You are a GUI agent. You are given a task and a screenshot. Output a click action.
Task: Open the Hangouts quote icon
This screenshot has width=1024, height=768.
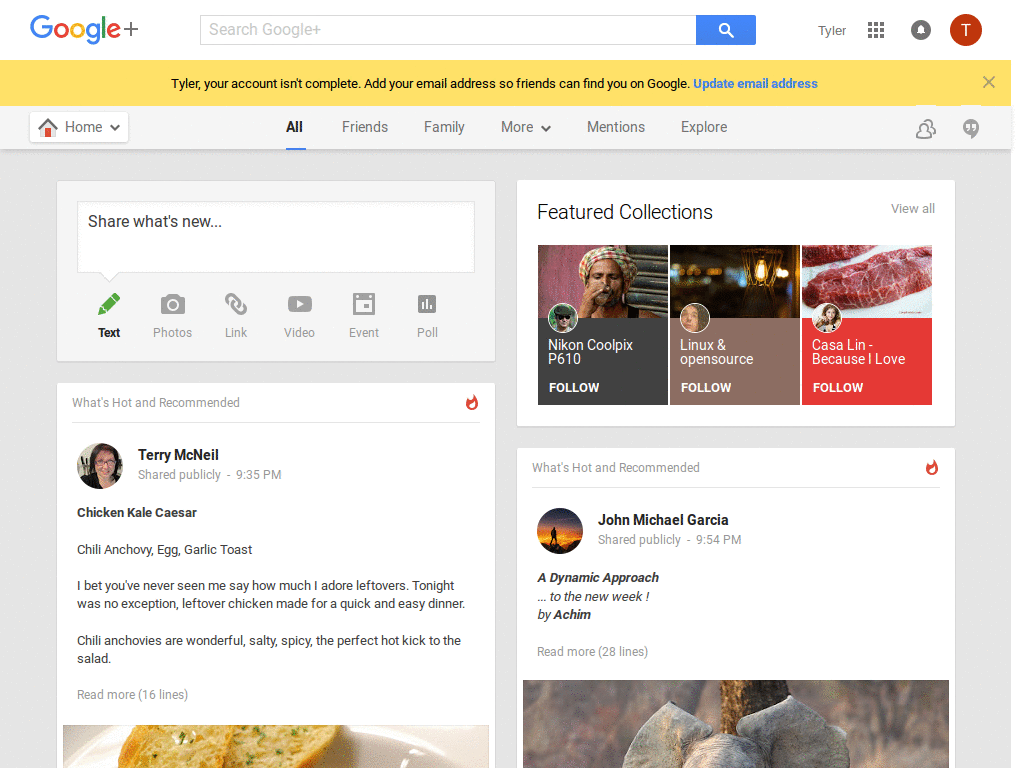point(971,129)
